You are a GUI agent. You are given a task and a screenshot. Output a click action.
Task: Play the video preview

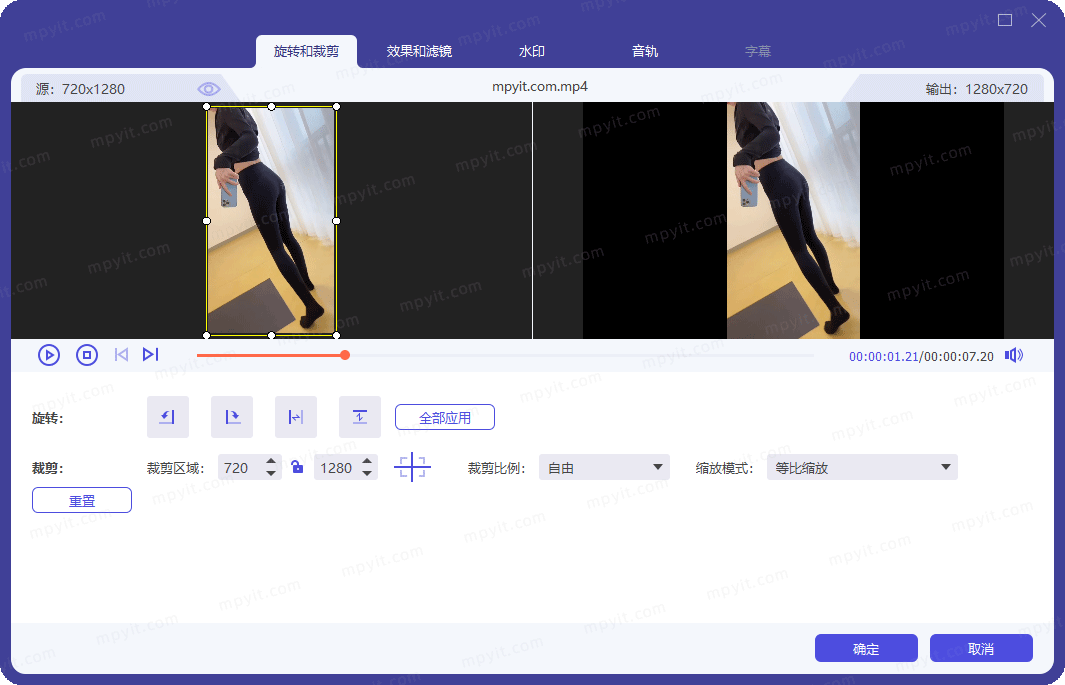tap(49, 355)
